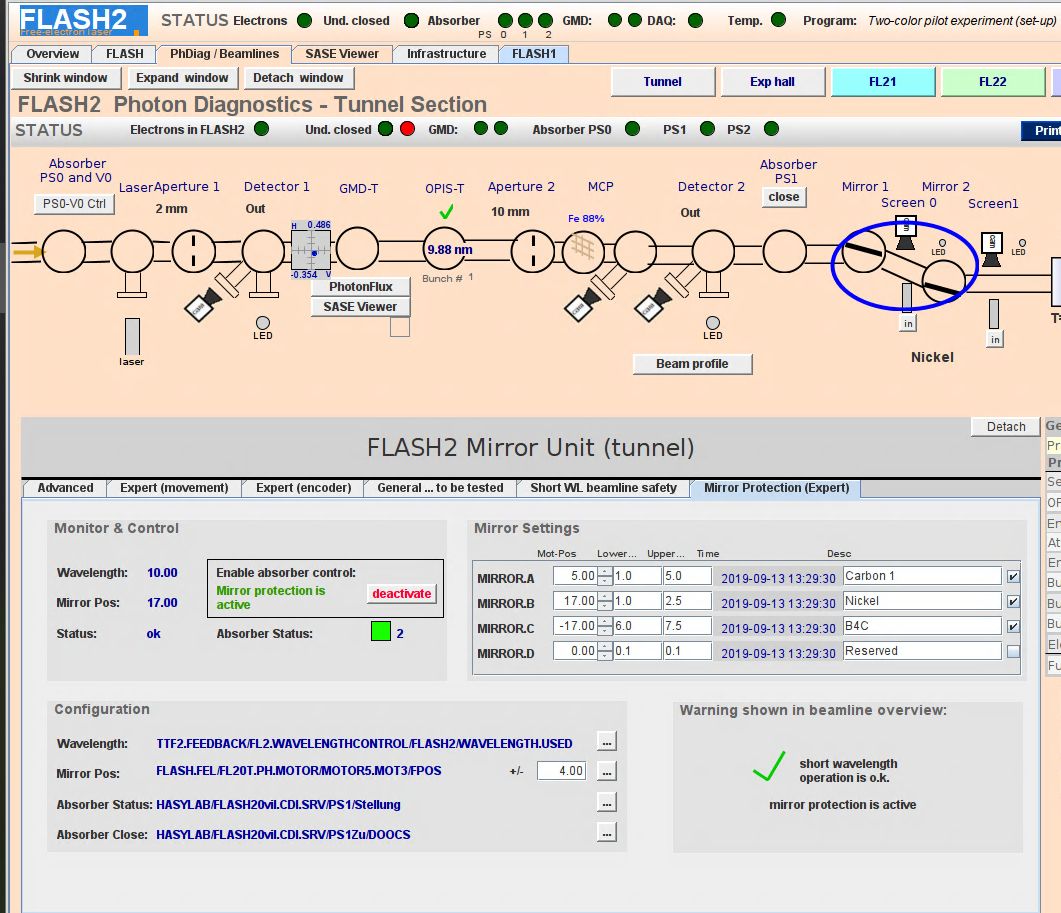This screenshot has height=913, width=1061.
Task: Open browse button for Absorber Status address
Action: [x=607, y=803]
